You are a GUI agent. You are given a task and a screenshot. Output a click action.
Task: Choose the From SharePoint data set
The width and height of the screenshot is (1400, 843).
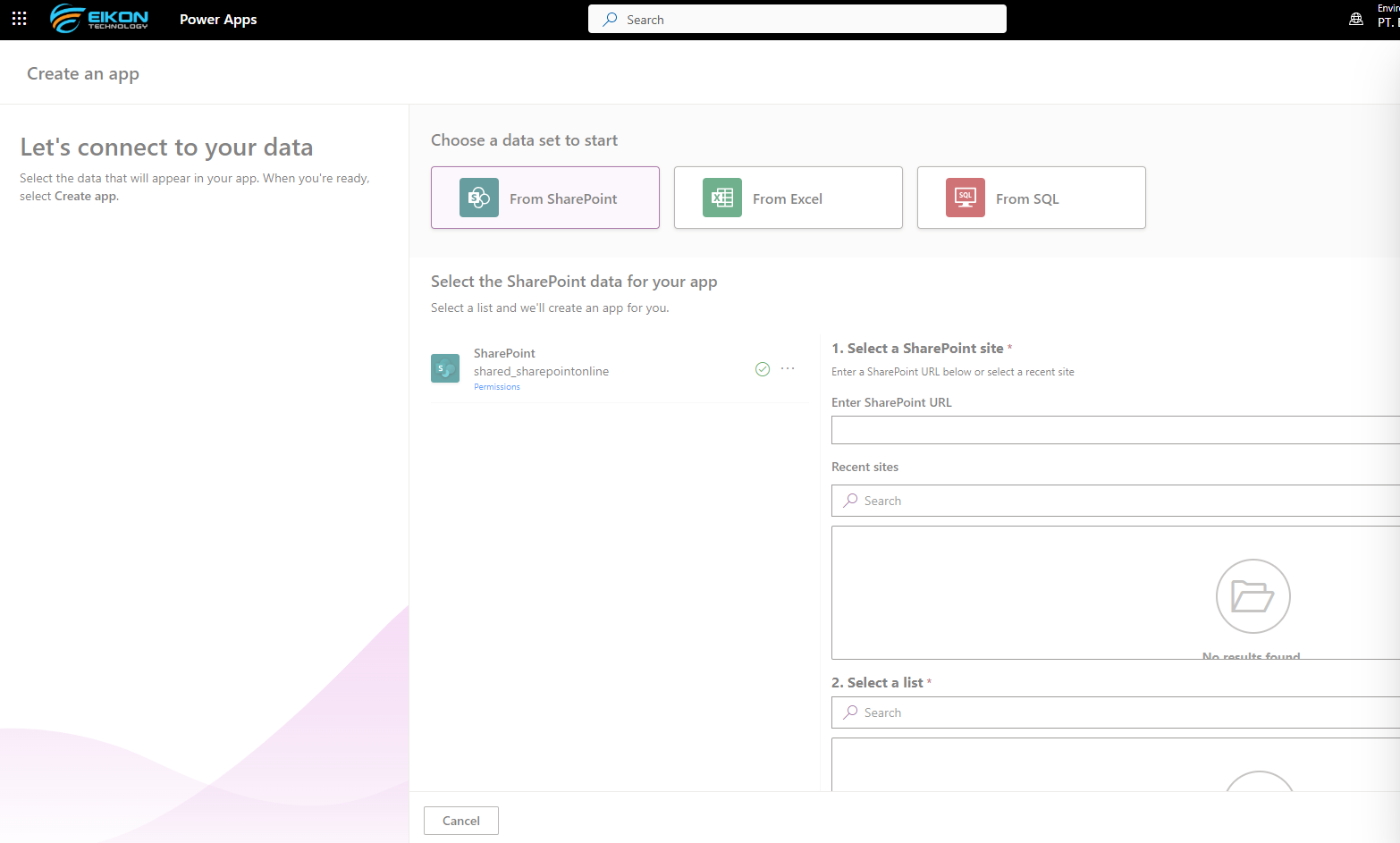[545, 198]
